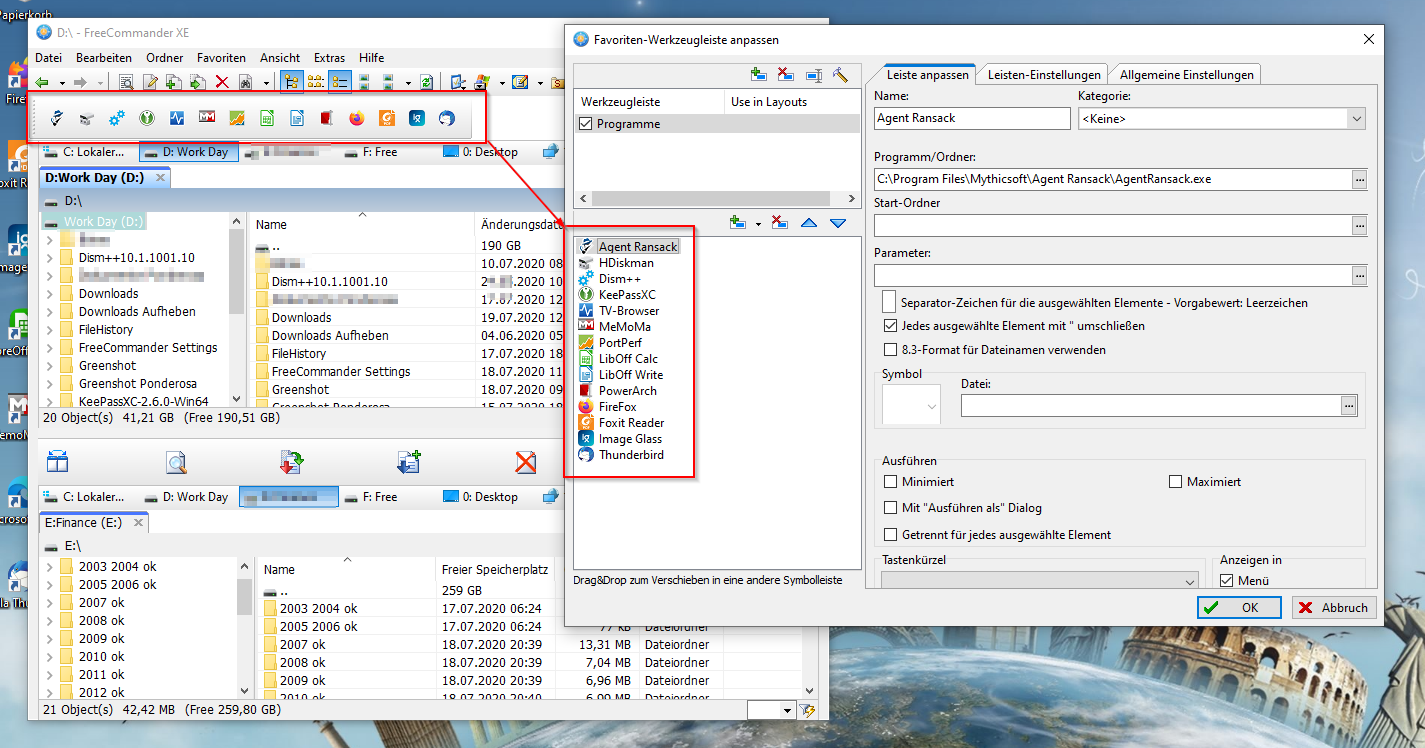Uncheck the Programme toolbar checkbox
The image size is (1425, 748).
pyautogui.click(x=586, y=124)
